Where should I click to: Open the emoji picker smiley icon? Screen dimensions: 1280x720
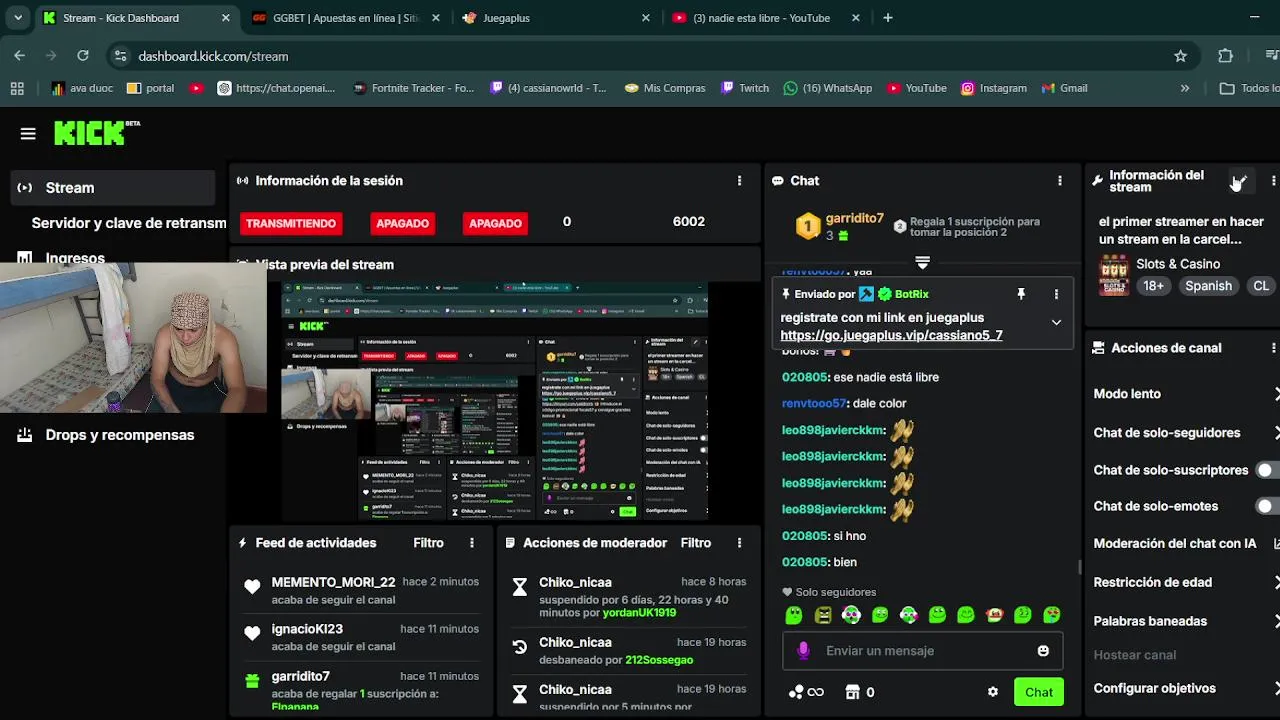click(x=1043, y=651)
